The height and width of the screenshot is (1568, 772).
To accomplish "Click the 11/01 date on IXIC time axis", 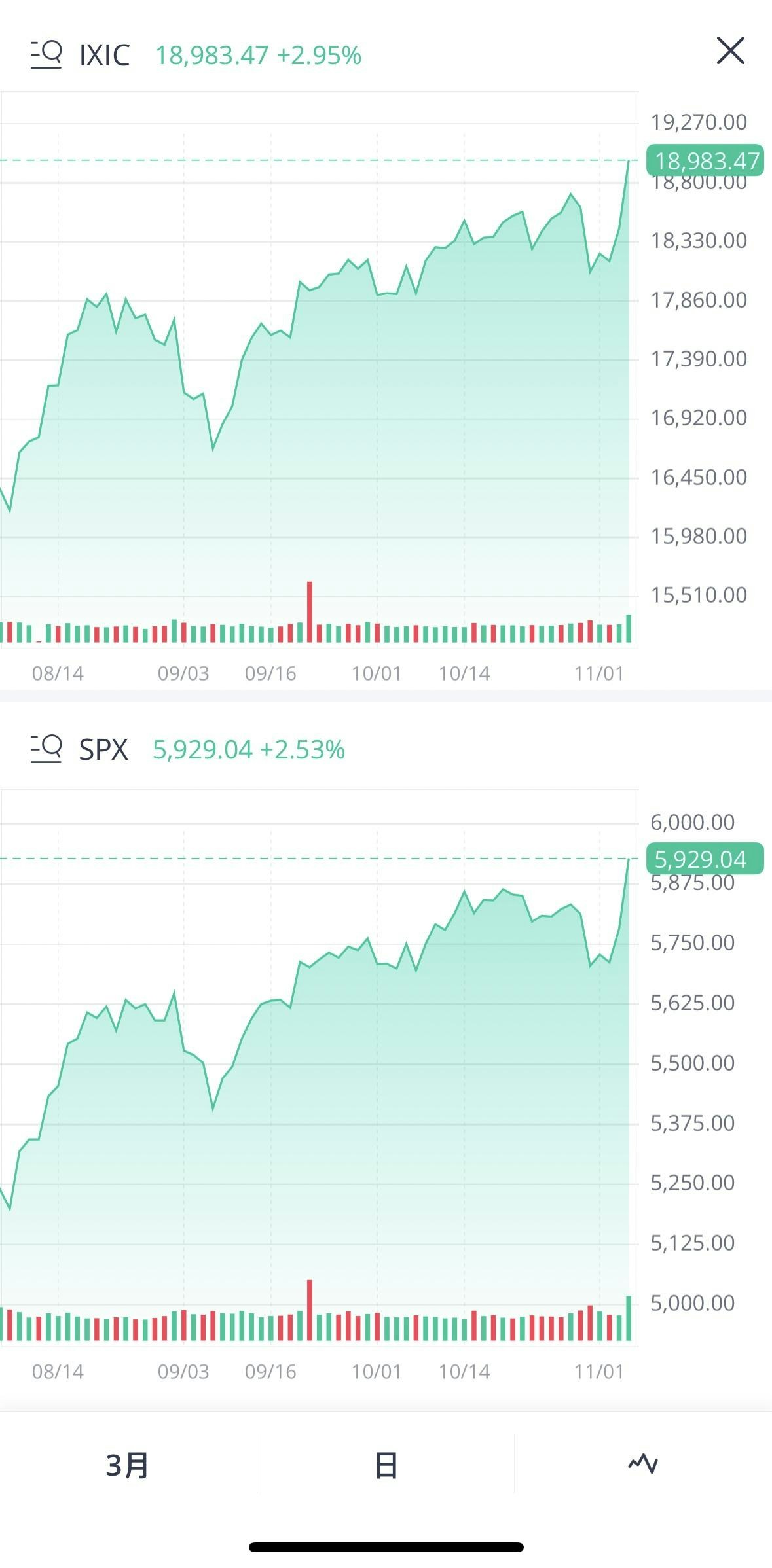I will [x=599, y=673].
